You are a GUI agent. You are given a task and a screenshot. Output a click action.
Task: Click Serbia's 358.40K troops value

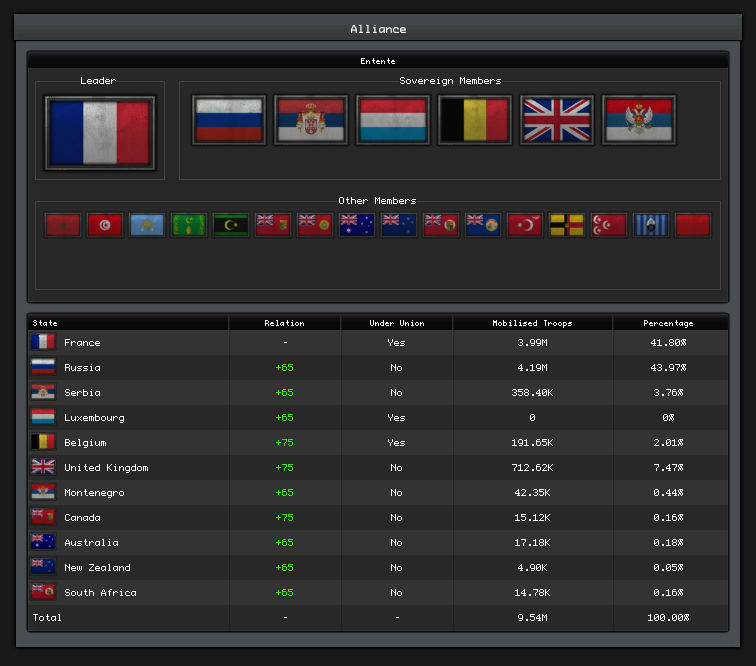[x=532, y=393]
